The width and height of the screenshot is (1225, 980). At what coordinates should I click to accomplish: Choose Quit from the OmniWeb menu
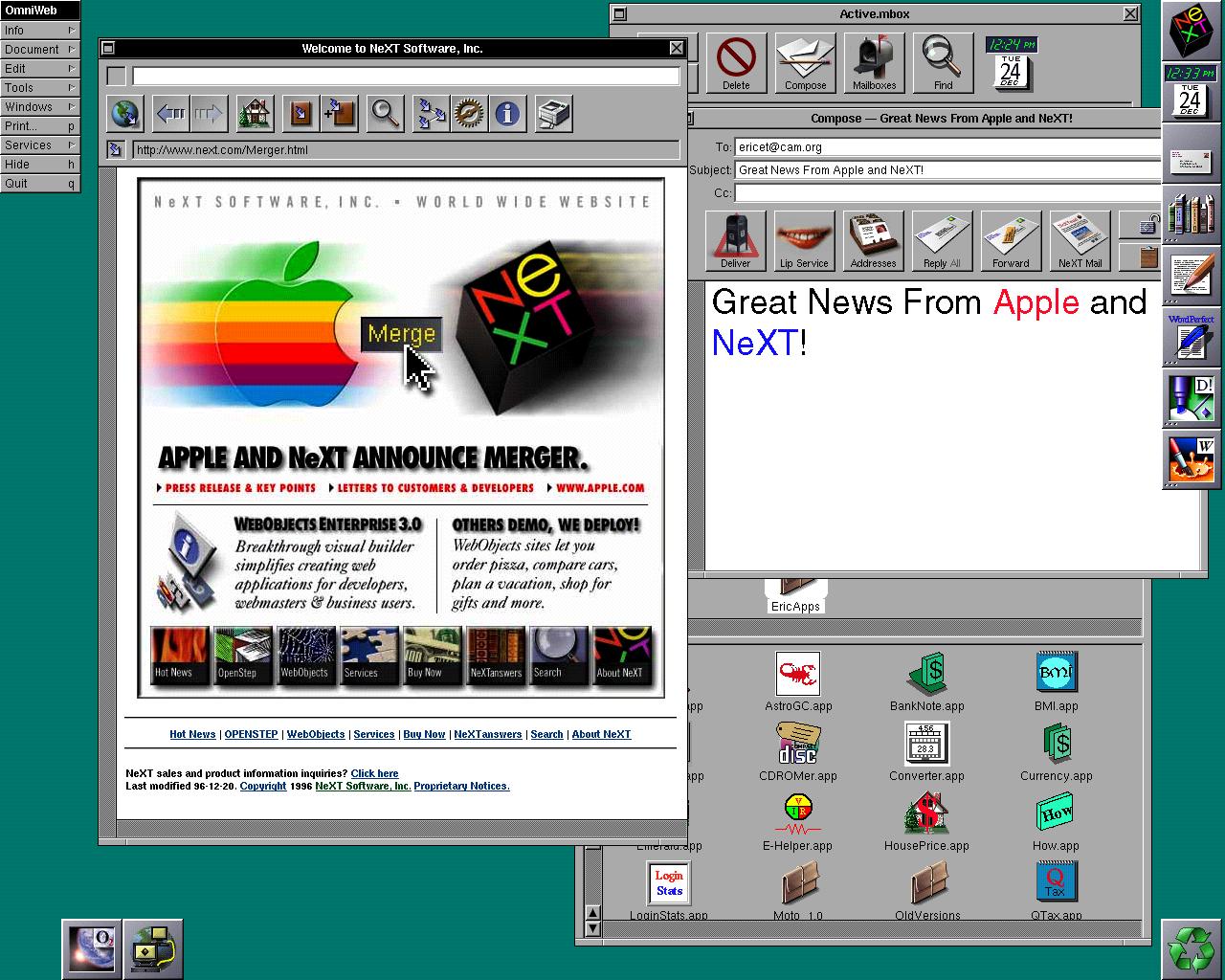(x=39, y=184)
